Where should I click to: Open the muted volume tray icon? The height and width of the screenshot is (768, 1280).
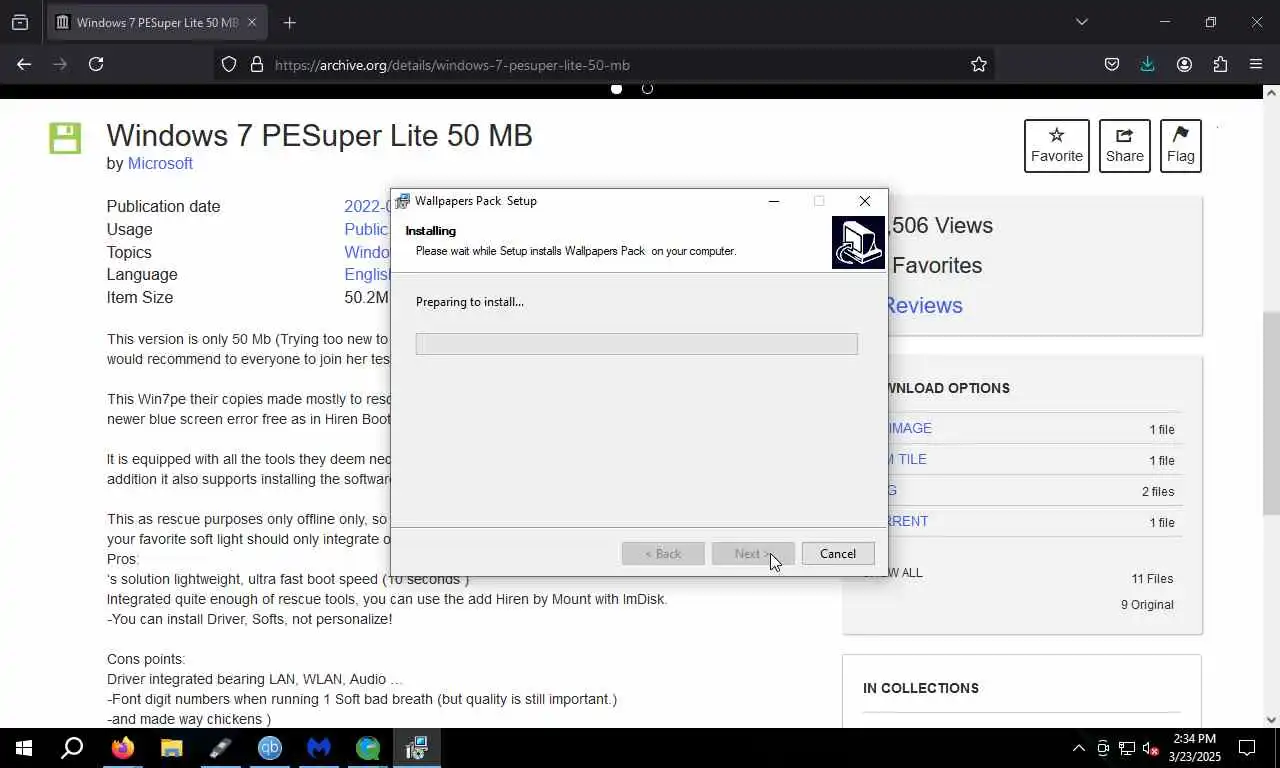(x=1150, y=748)
